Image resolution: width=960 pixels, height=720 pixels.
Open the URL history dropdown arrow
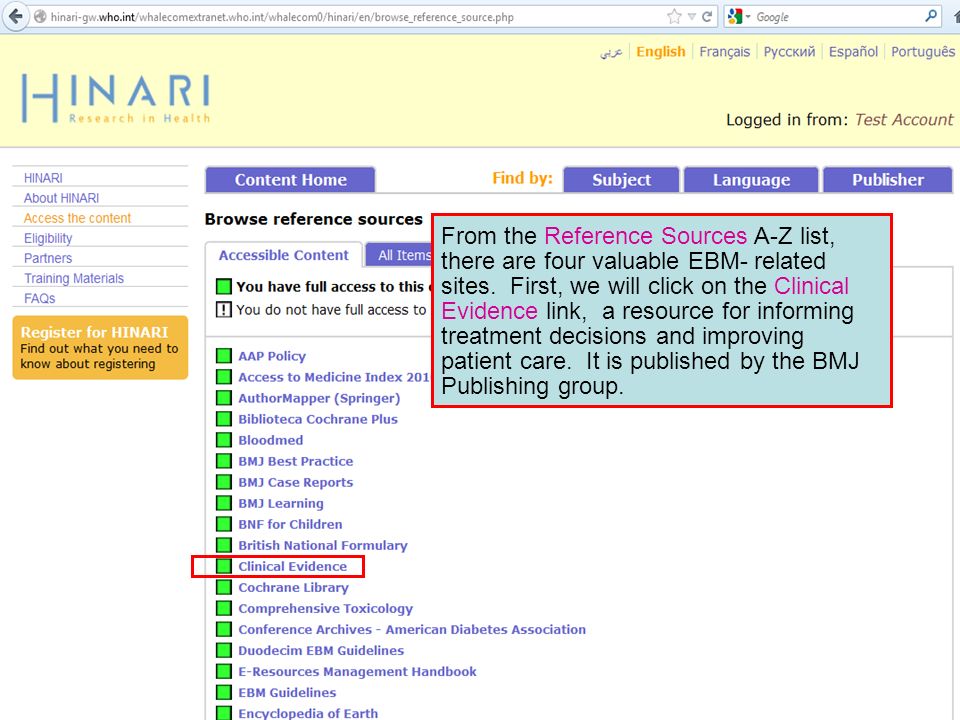[692, 17]
